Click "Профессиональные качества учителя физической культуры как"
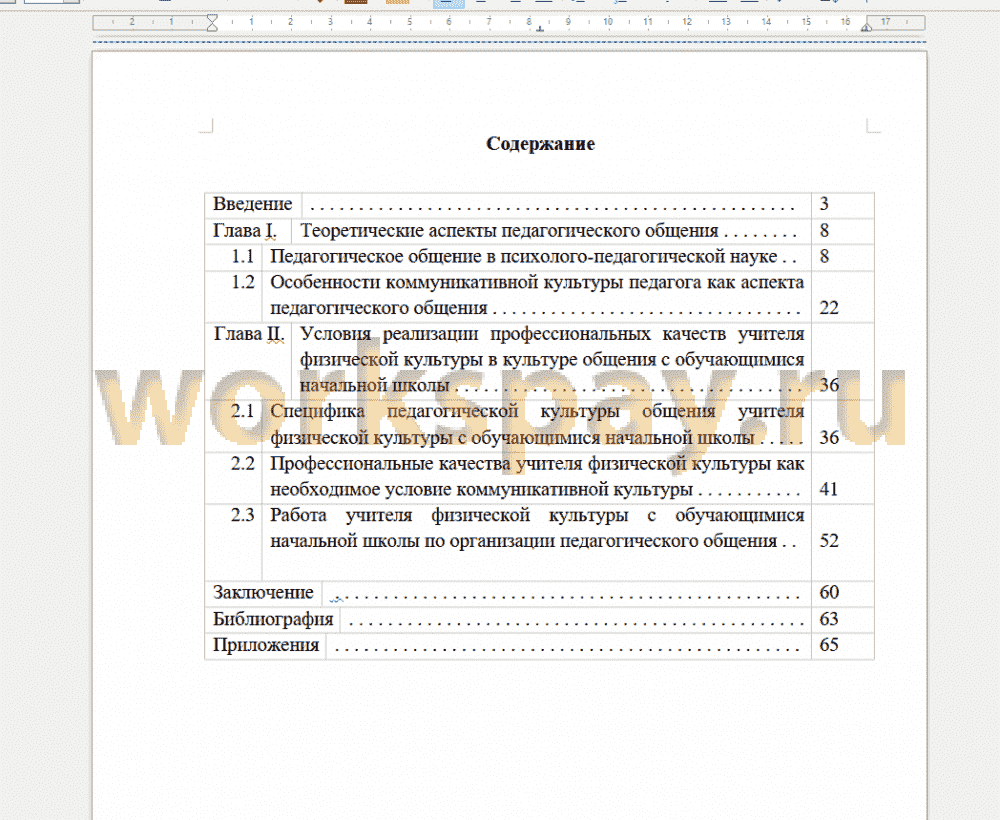Image resolution: width=1000 pixels, height=820 pixels. click(x=537, y=464)
